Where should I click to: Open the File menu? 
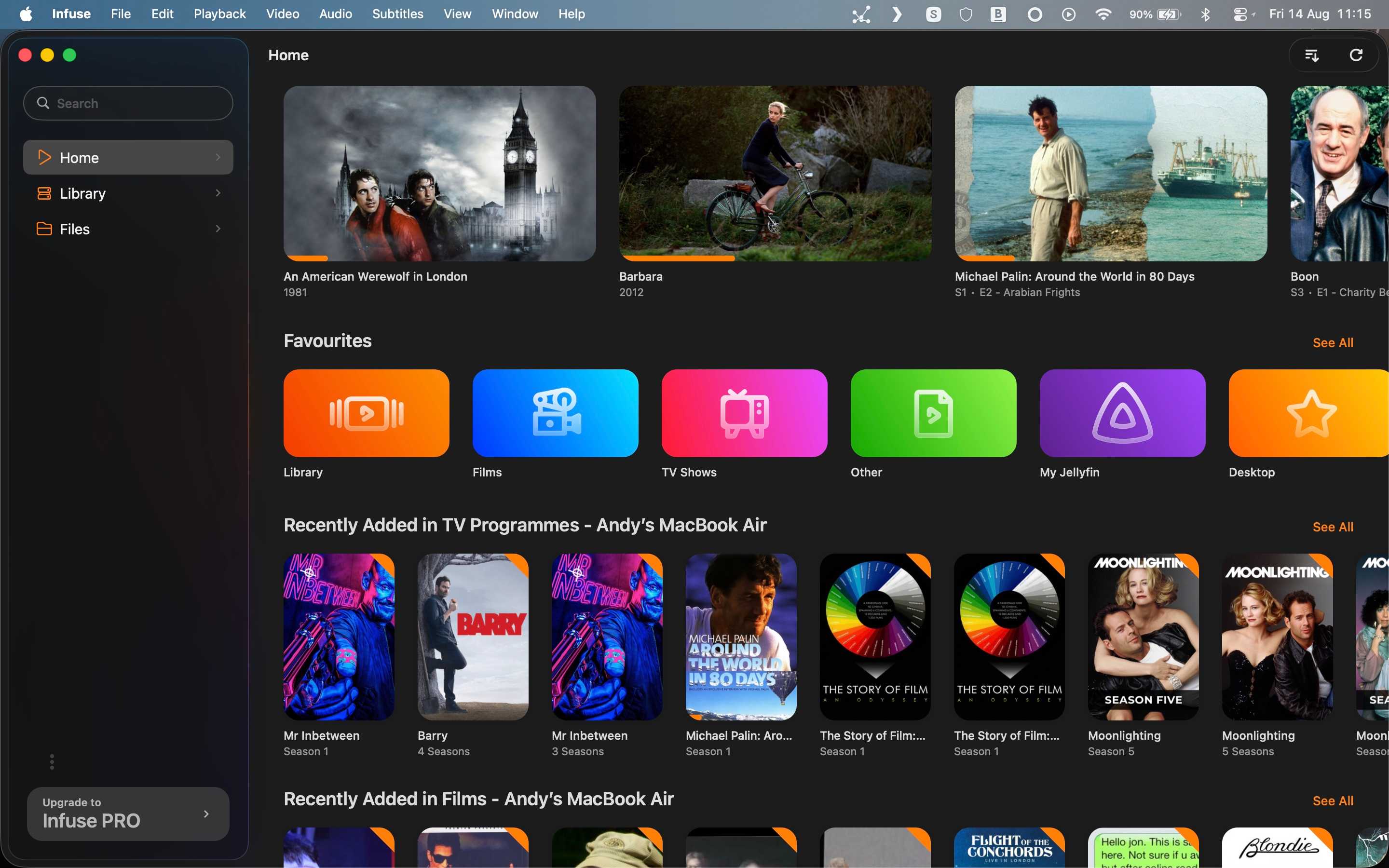click(x=121, y=14)
